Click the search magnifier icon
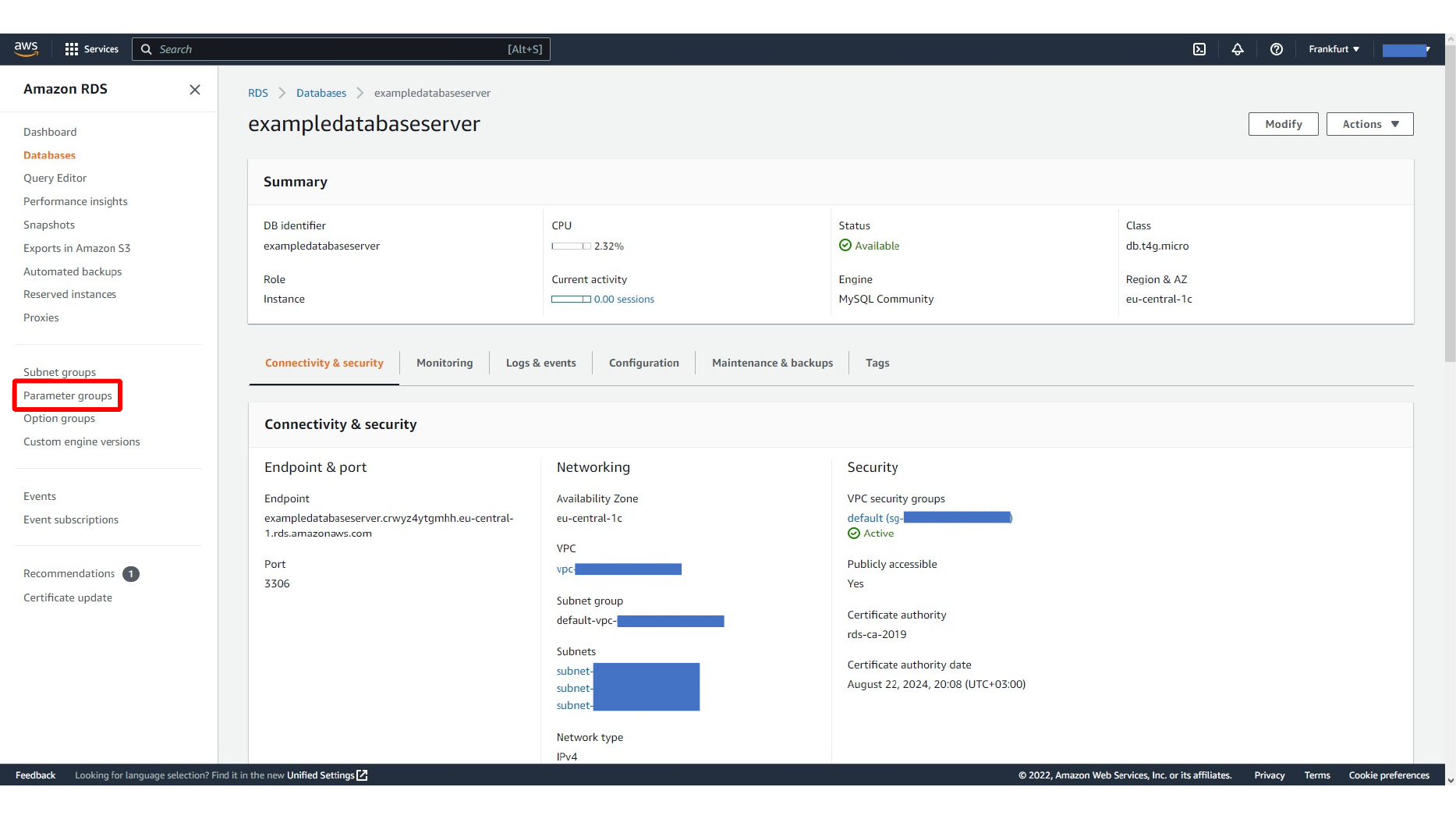 pyautogui.click(x=146, y=49)
